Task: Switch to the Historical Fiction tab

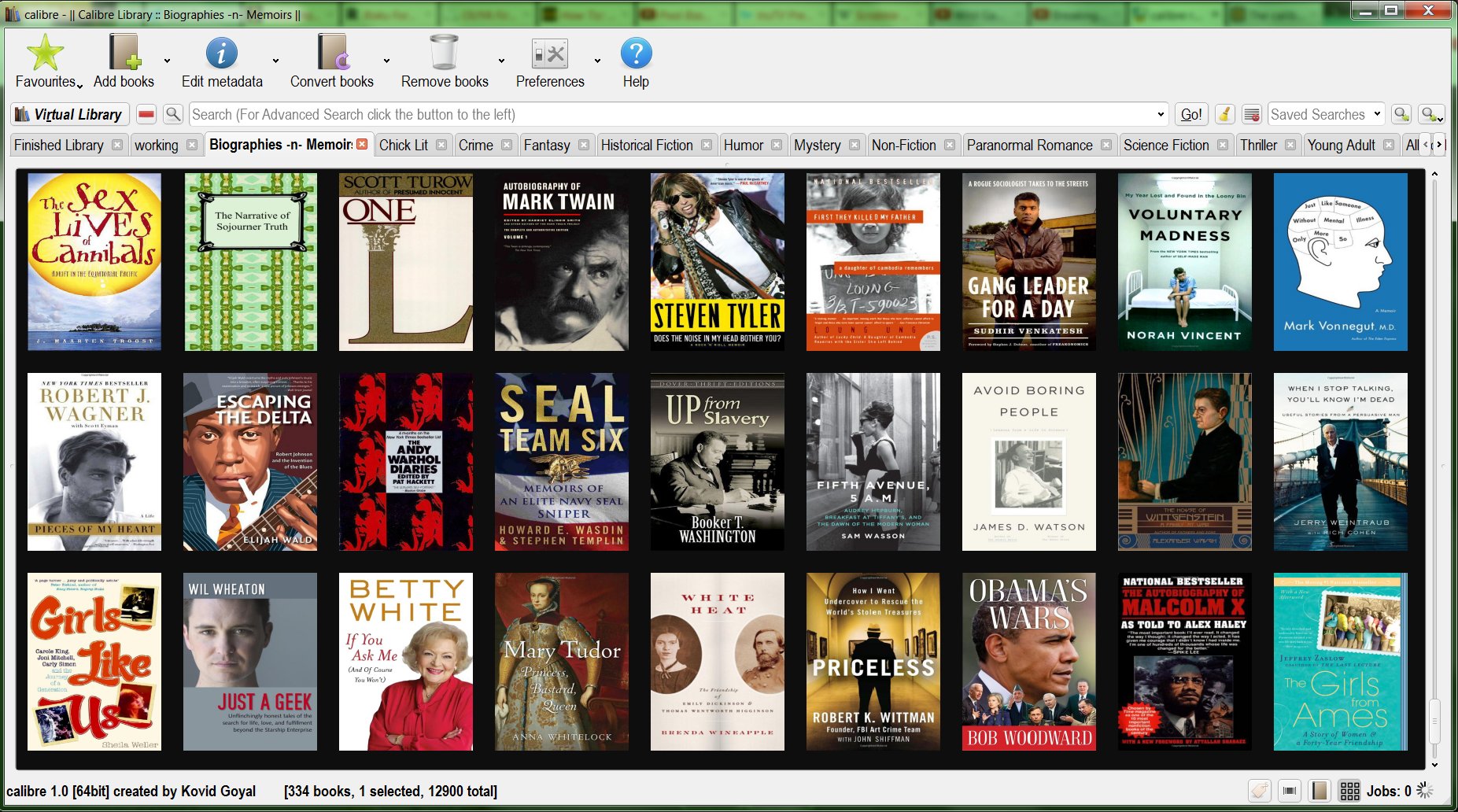Action: (x=646, y=145)
